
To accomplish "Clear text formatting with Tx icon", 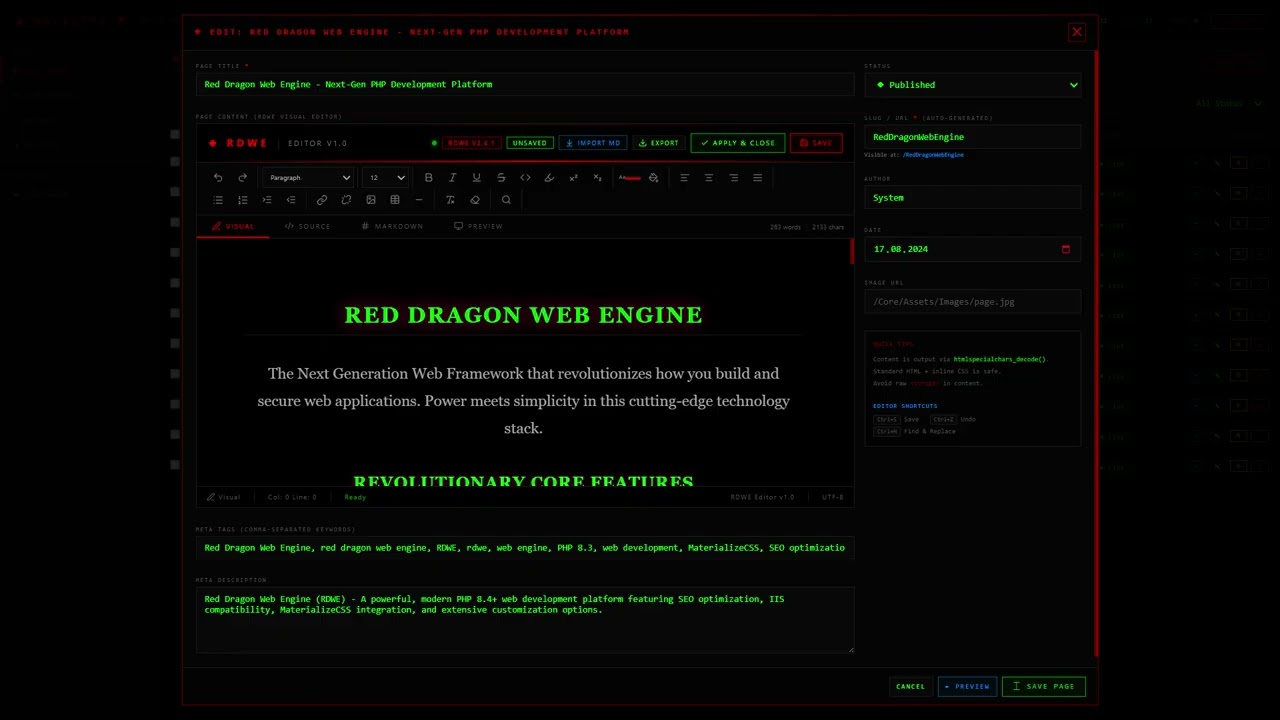I will [450, 200].
